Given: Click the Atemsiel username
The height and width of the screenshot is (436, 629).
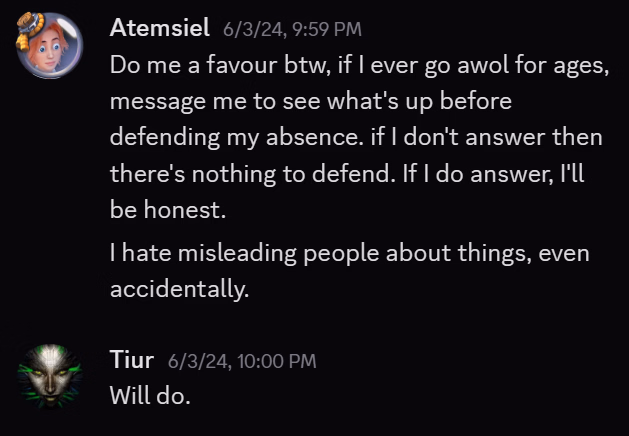Looking at the screenshot, I should point(159,28).
